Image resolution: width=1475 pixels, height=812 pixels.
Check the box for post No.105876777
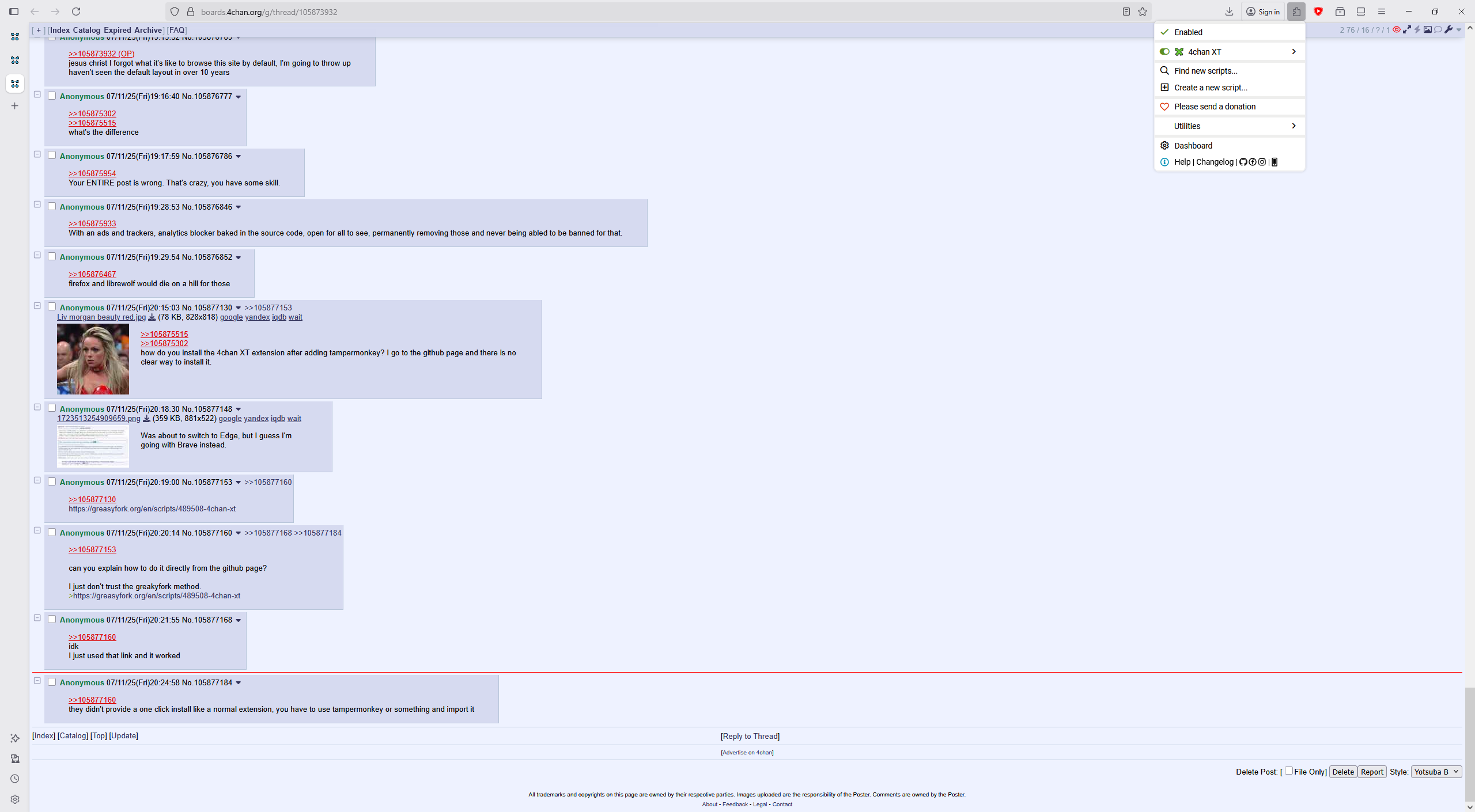coord(52,96)
